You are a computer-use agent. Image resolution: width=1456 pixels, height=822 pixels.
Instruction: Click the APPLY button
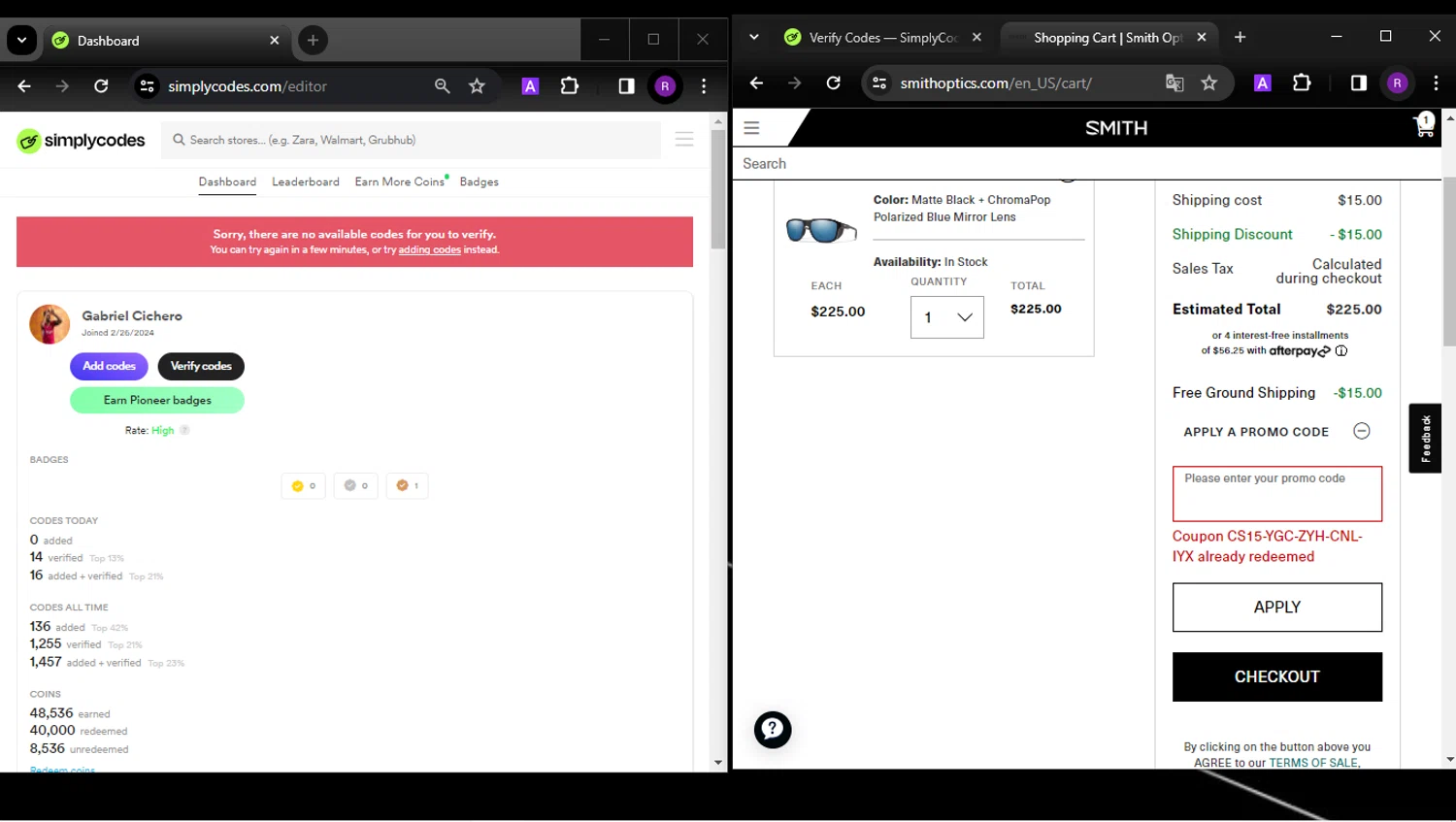point(1276,608)
